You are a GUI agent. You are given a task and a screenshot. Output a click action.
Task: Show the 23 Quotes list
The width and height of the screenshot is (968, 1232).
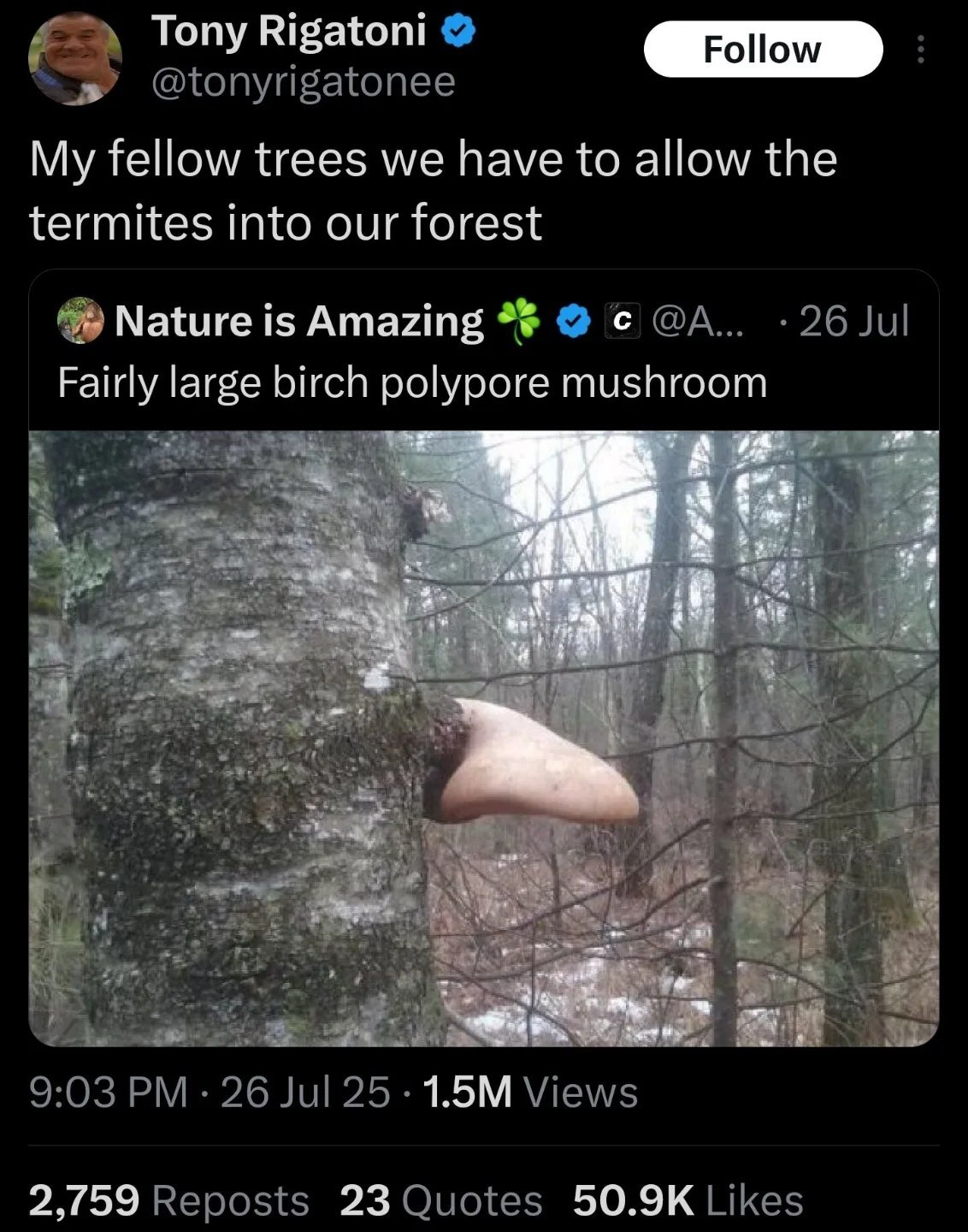click(x=440, y=1200)
